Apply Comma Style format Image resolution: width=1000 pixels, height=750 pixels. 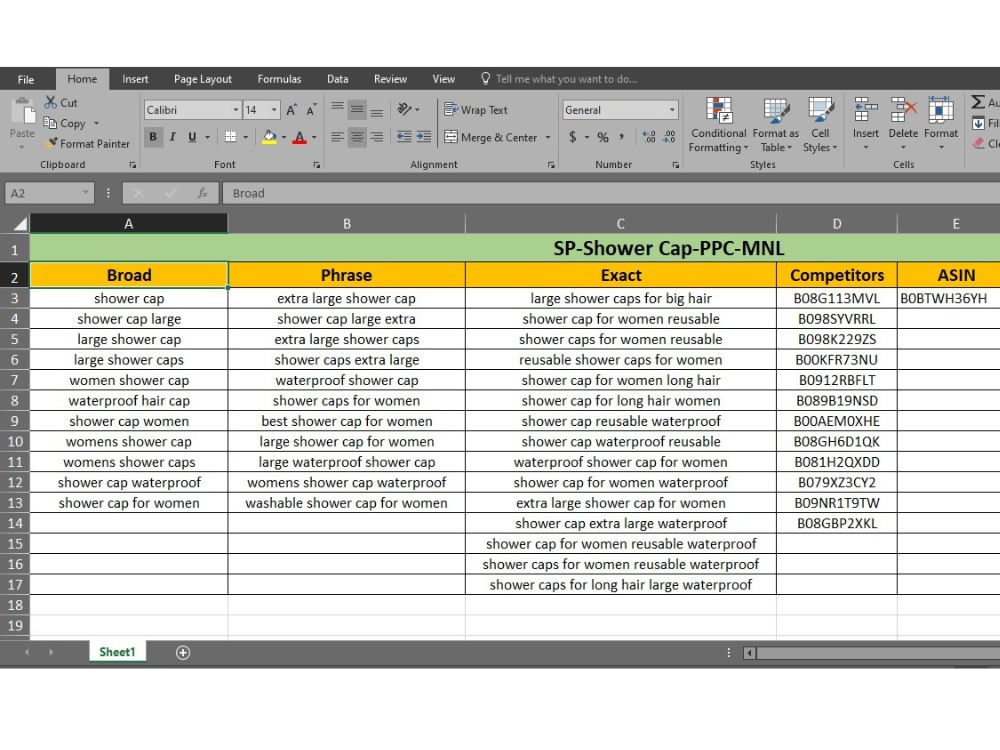click(x=622, y=136)
